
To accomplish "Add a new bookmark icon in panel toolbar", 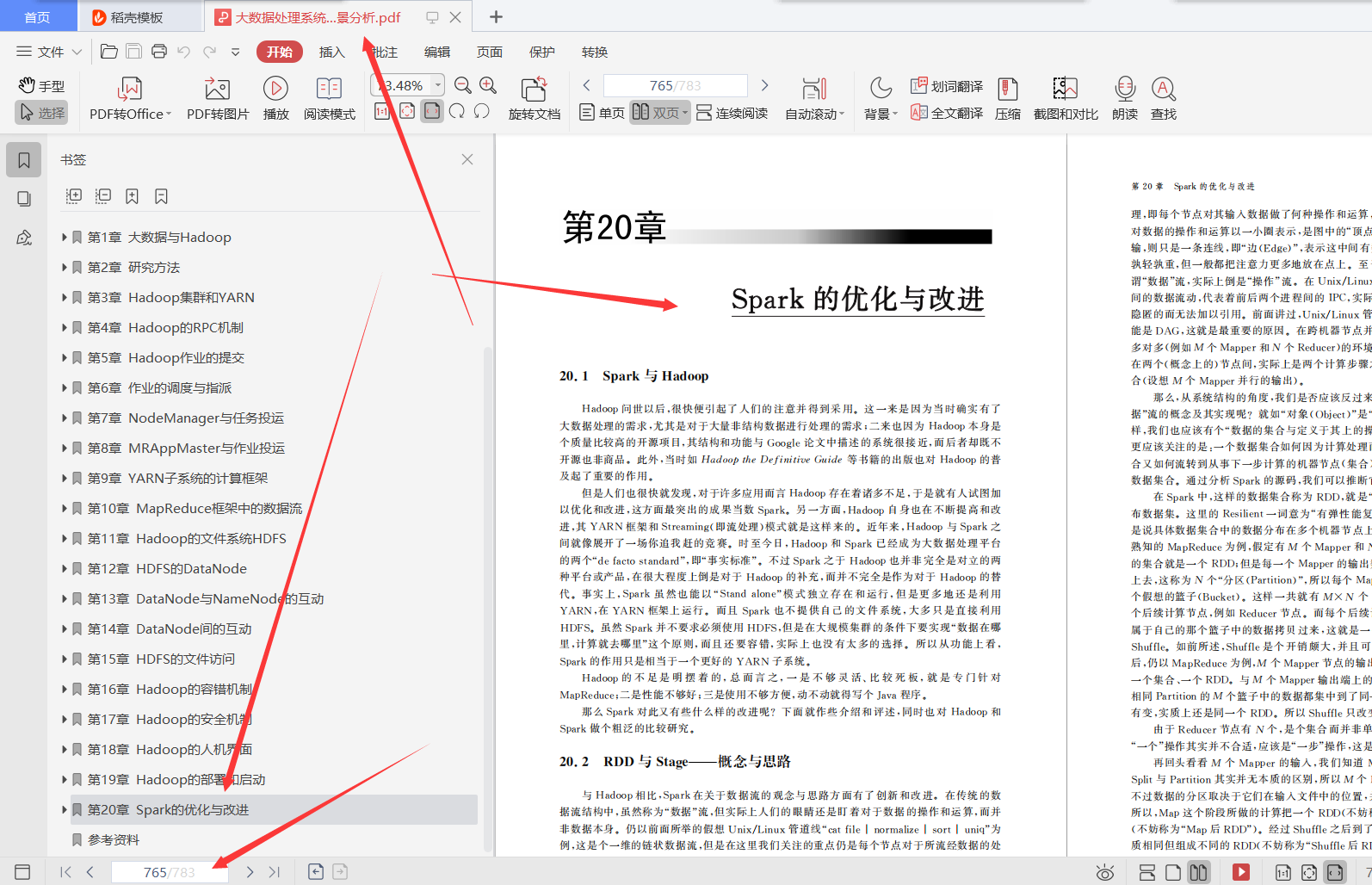I will coord(132,196).
